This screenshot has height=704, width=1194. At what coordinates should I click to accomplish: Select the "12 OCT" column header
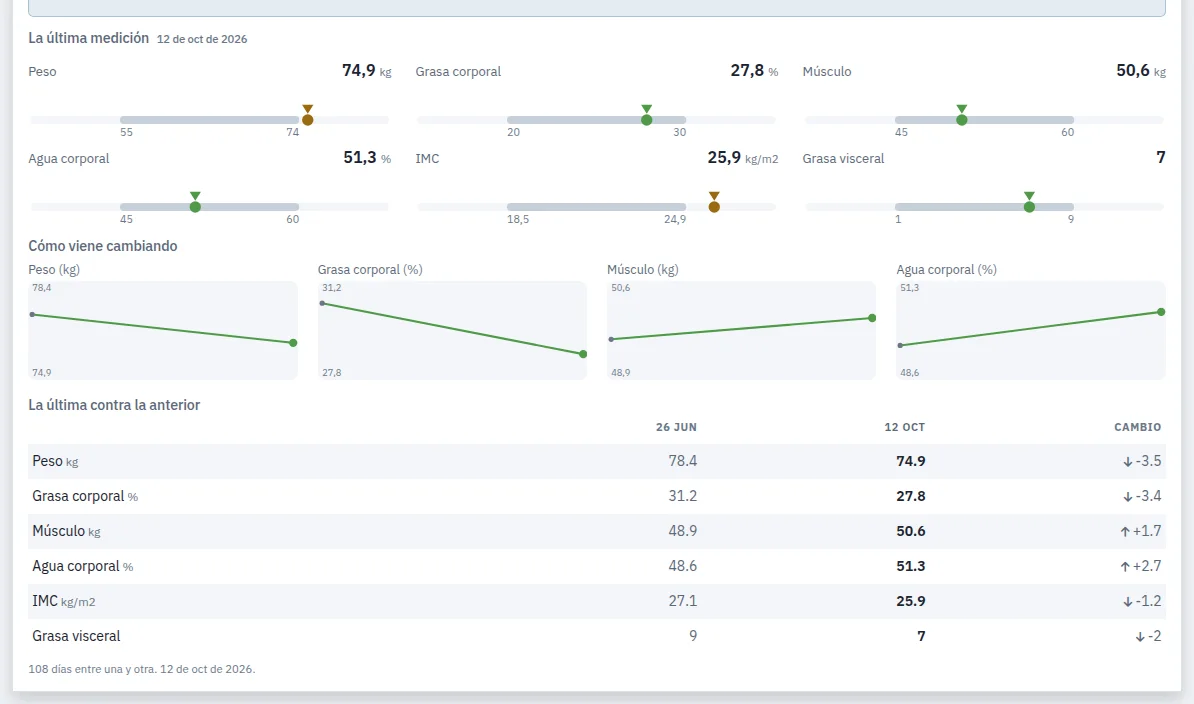[x=905, y=427]
